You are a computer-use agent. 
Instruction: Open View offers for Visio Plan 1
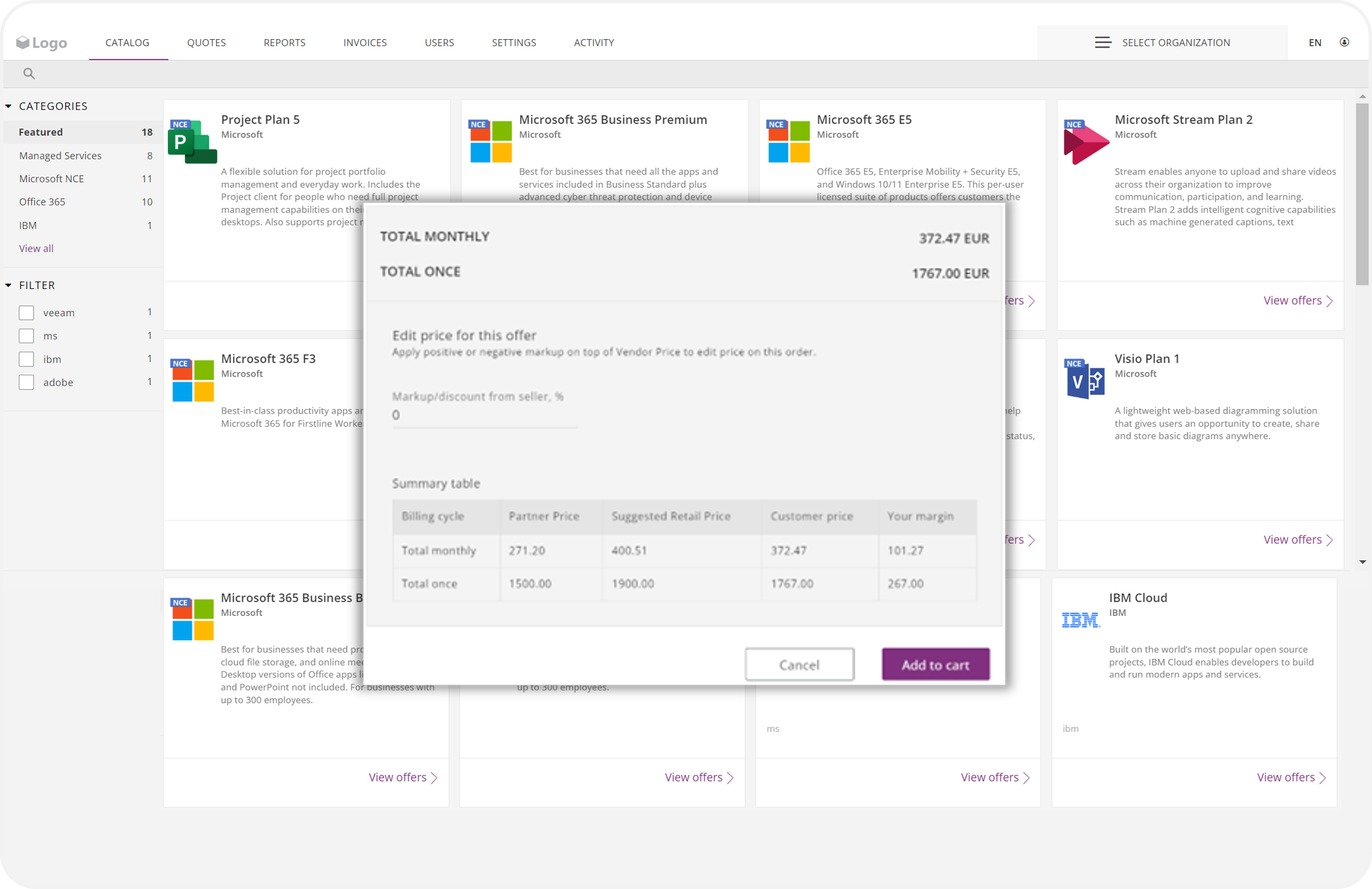click(1298, 540)
